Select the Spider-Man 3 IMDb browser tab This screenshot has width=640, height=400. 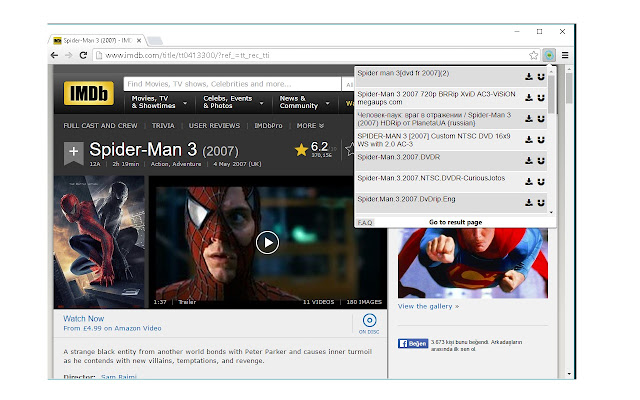coord(96,40)
